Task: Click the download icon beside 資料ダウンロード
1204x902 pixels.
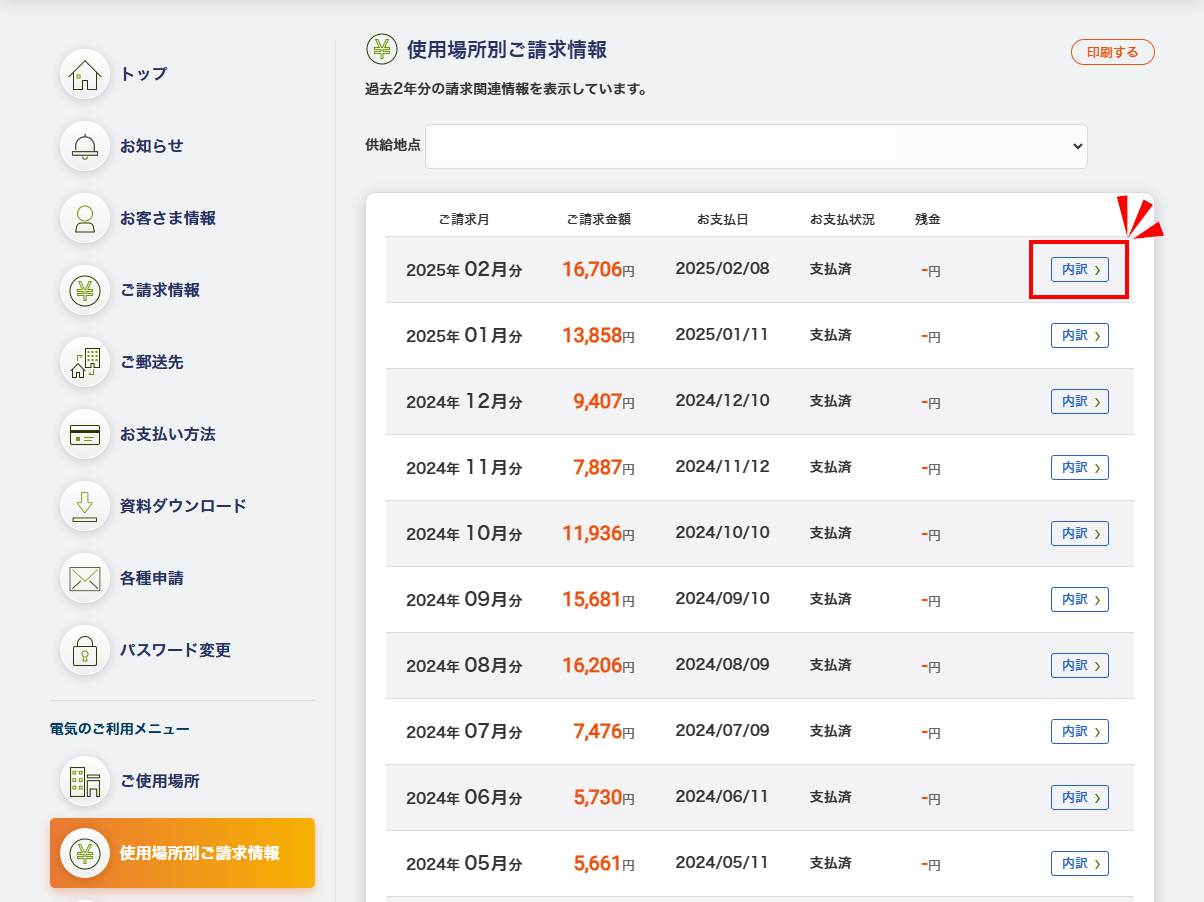Action: [x=85, y=506]
